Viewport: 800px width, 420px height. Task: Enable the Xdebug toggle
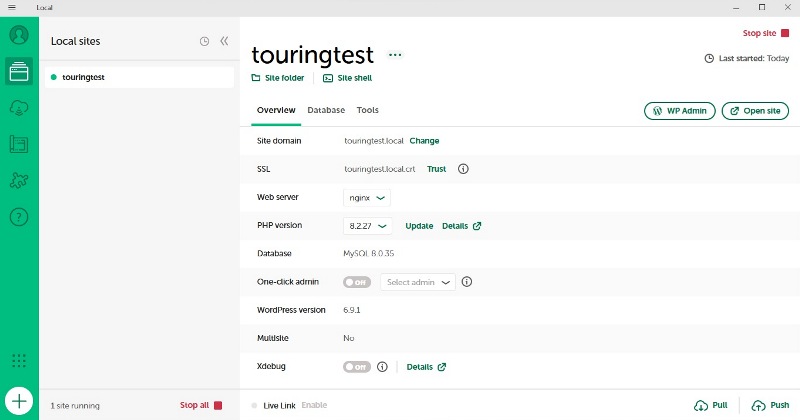click(x=357, y=367)
